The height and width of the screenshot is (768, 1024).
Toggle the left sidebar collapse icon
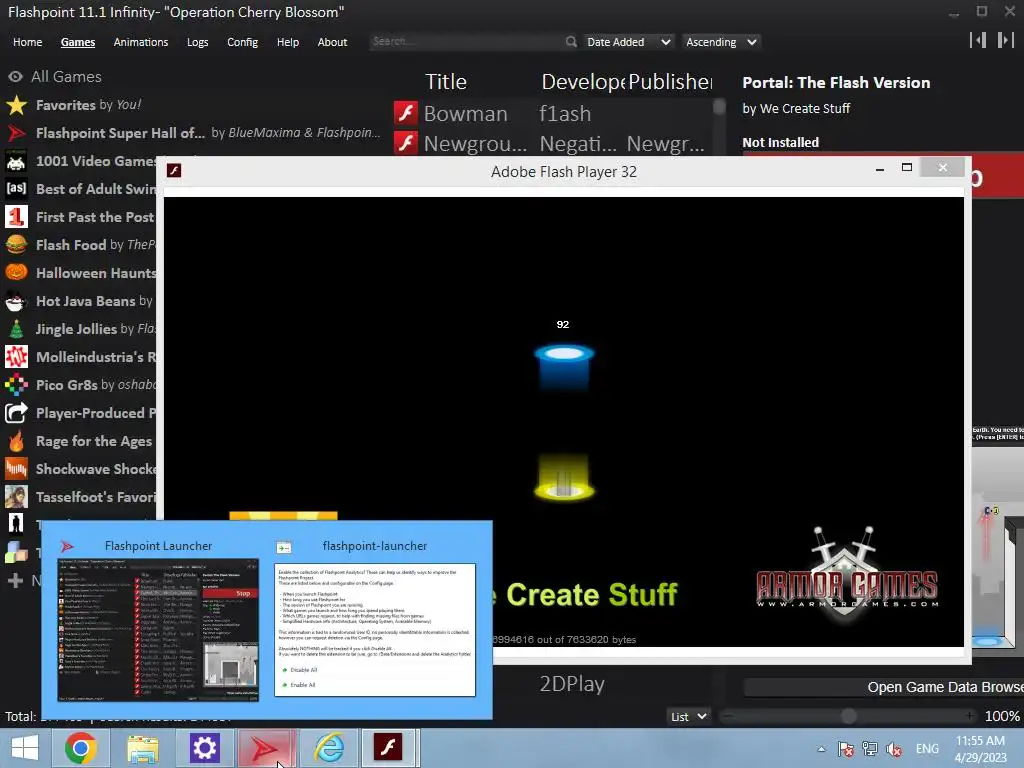click(x=978, y=40)
